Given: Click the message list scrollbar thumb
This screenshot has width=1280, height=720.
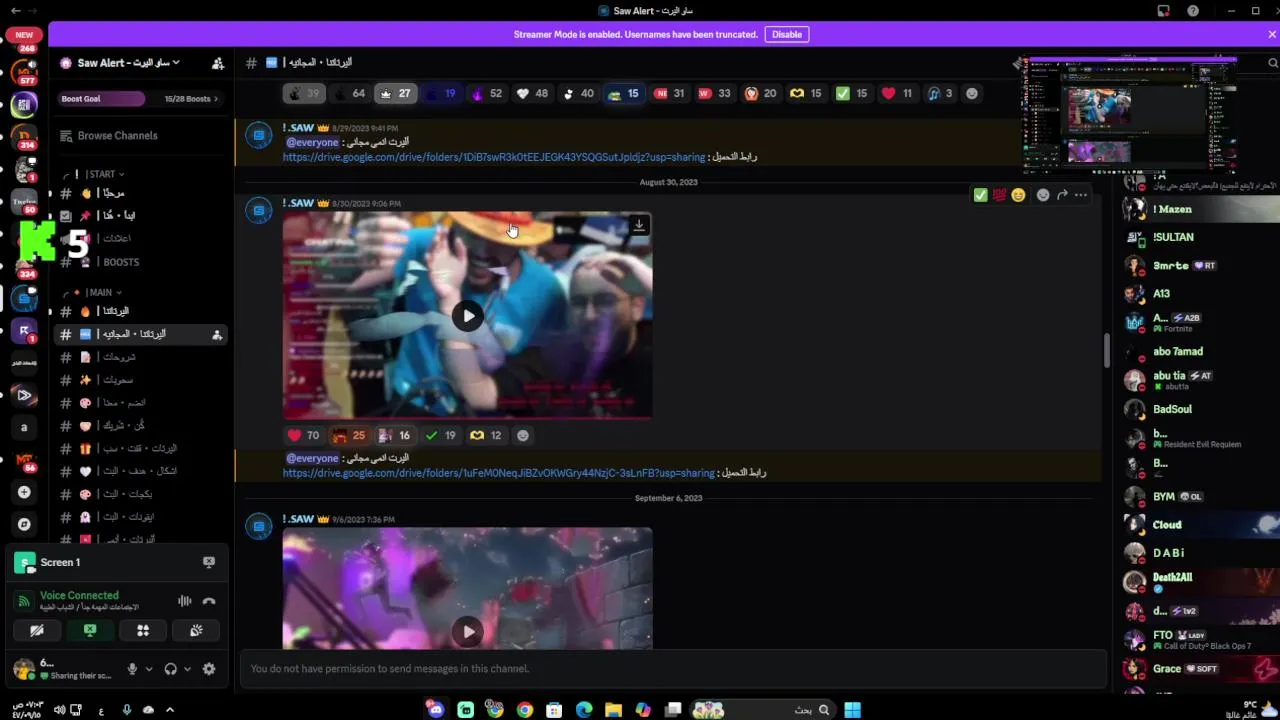Looking at the screenshot, I should pos(1106,350).
